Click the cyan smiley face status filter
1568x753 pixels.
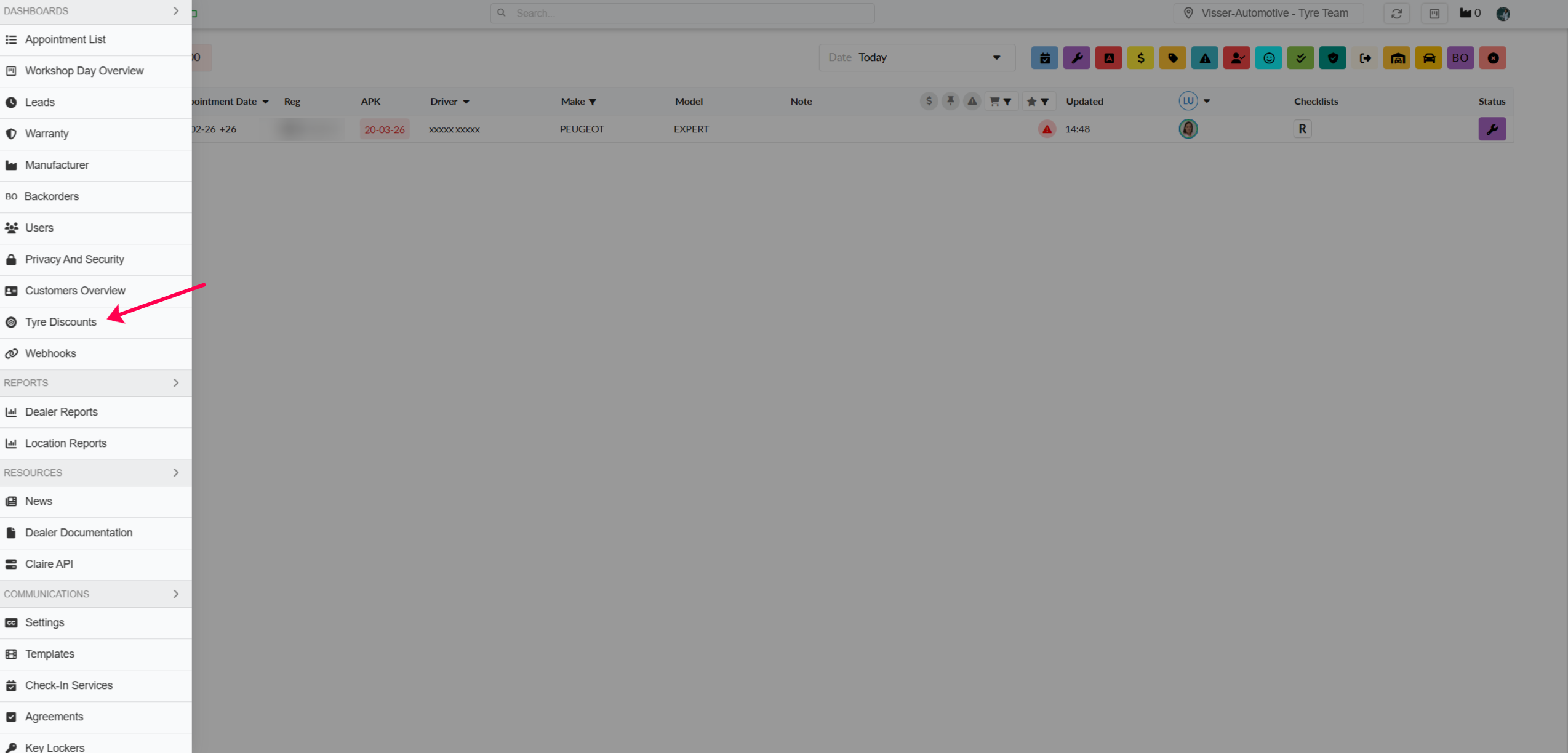(1268, 58)
